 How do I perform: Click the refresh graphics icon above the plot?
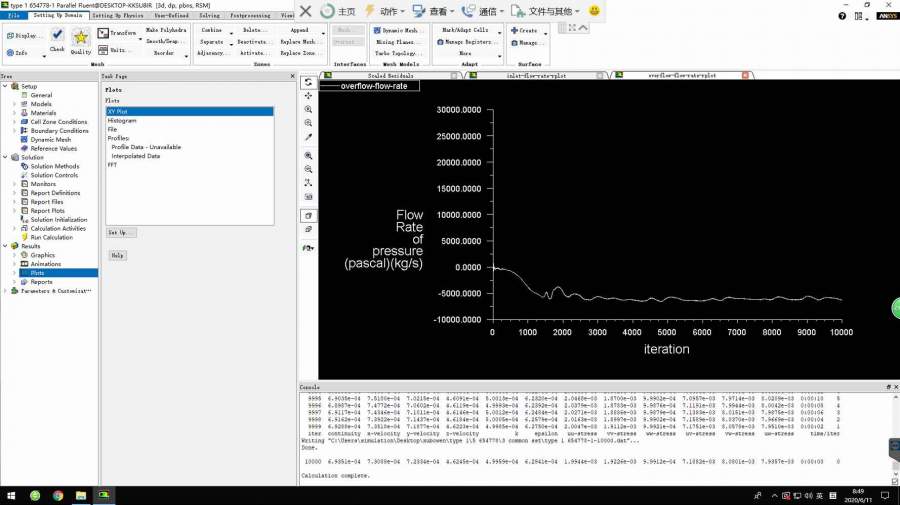tap(309, 83)
